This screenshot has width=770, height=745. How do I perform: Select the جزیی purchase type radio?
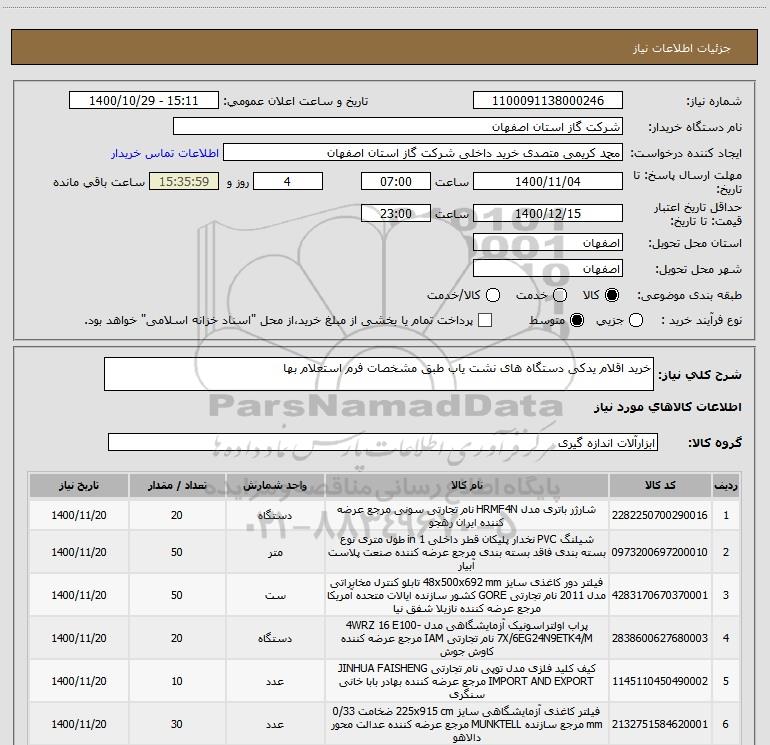pyautogui.click(x=636, y=320)
